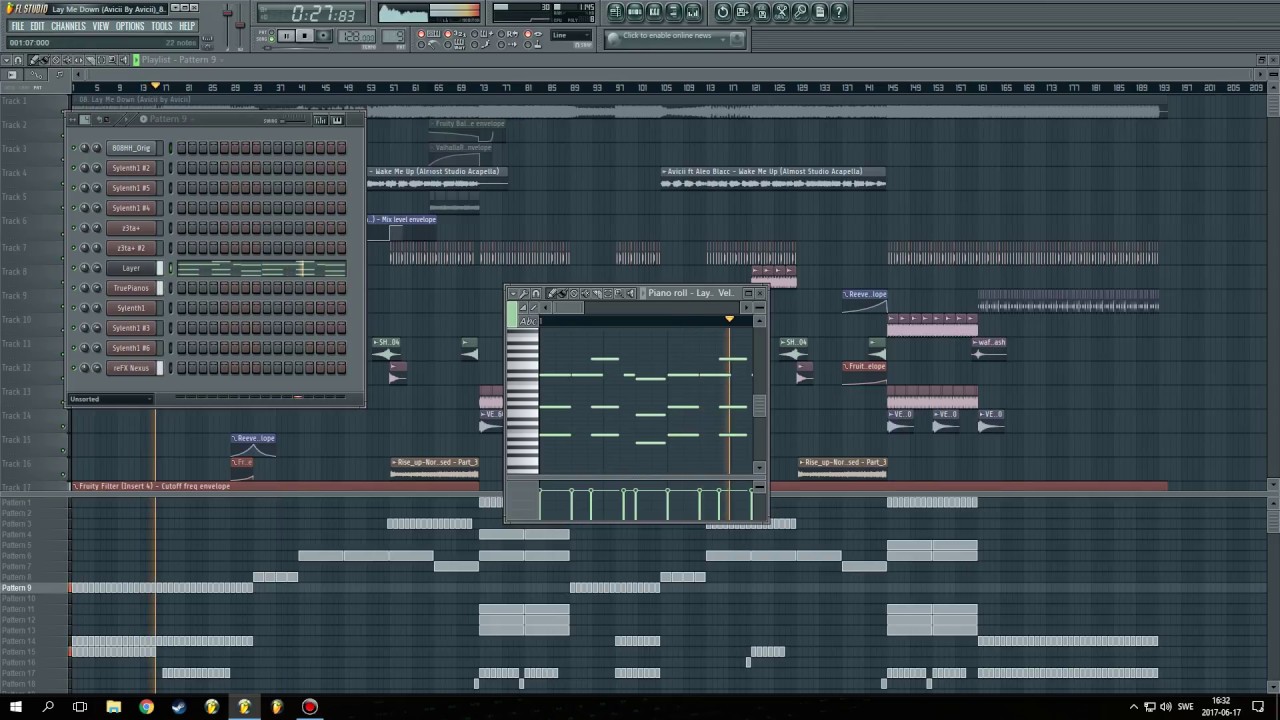The width and height of the screenshot is (1280, 720).
Task: Open the VIEW menu
Action: click(x=101, y=26)
